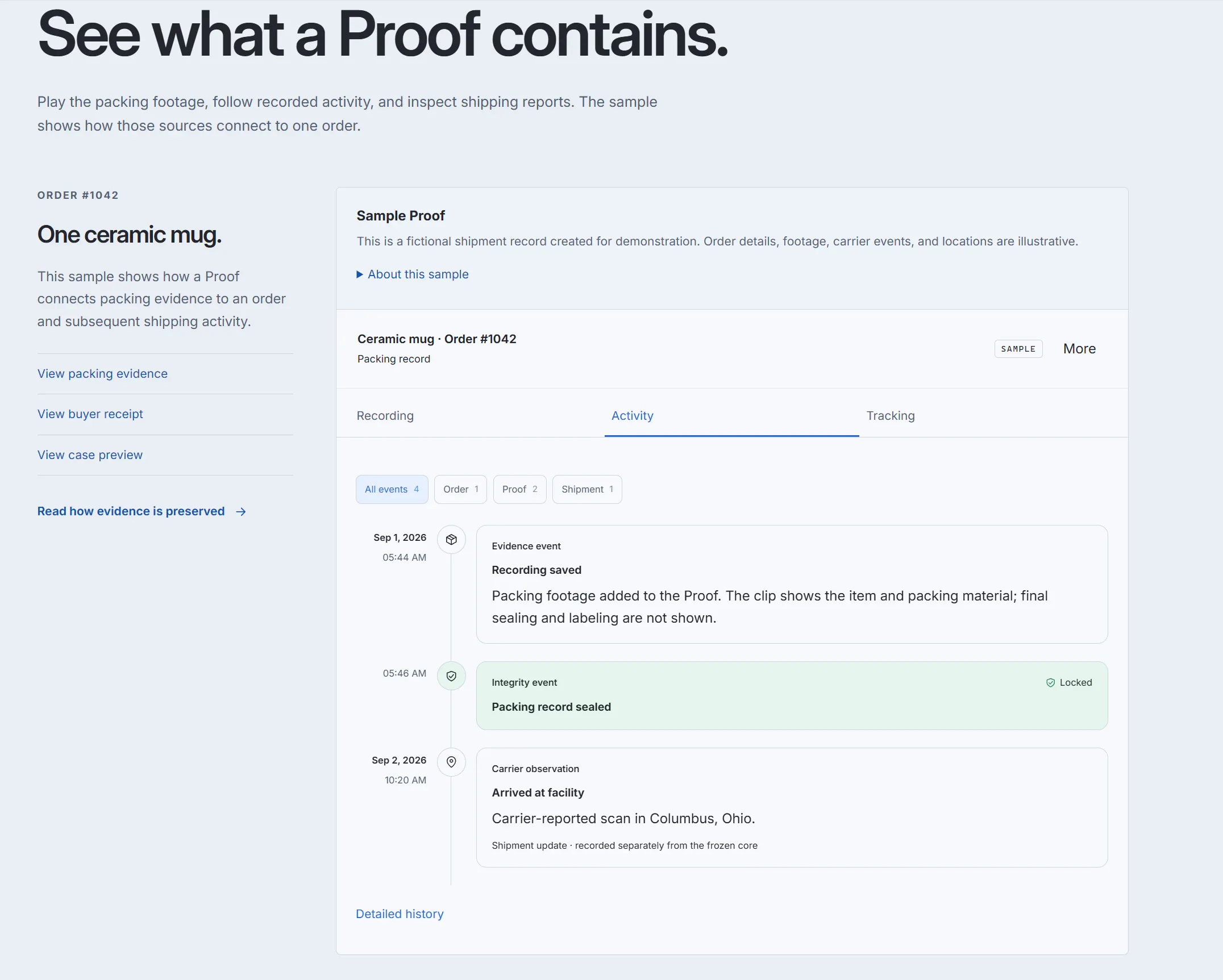
Task: Click the shield icon beside Packing record sealed
Action: pos(451,676)
